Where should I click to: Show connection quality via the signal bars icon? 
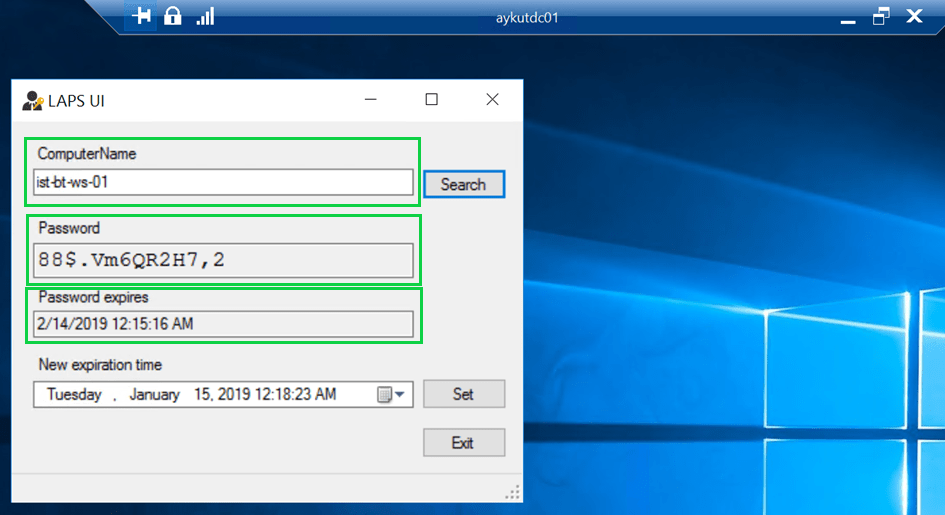205,16
